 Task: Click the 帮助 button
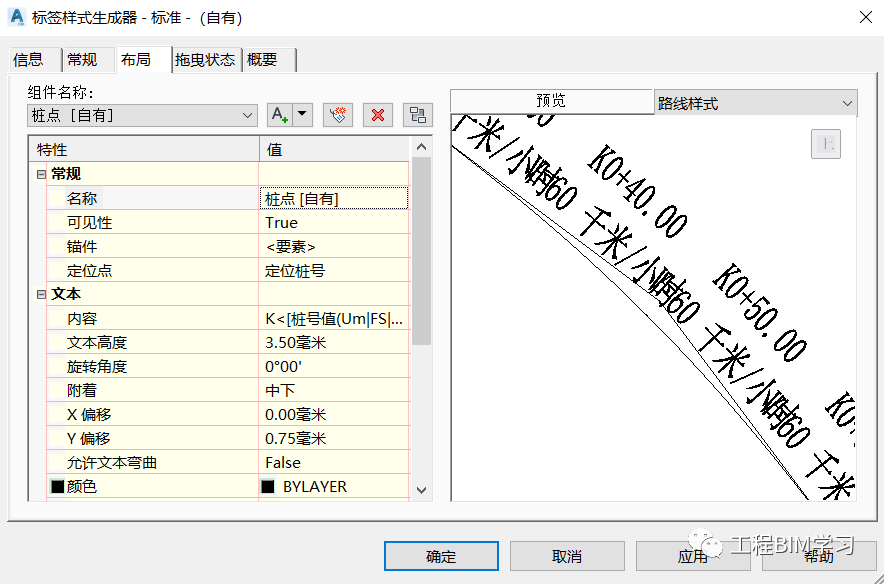point(819,556)
